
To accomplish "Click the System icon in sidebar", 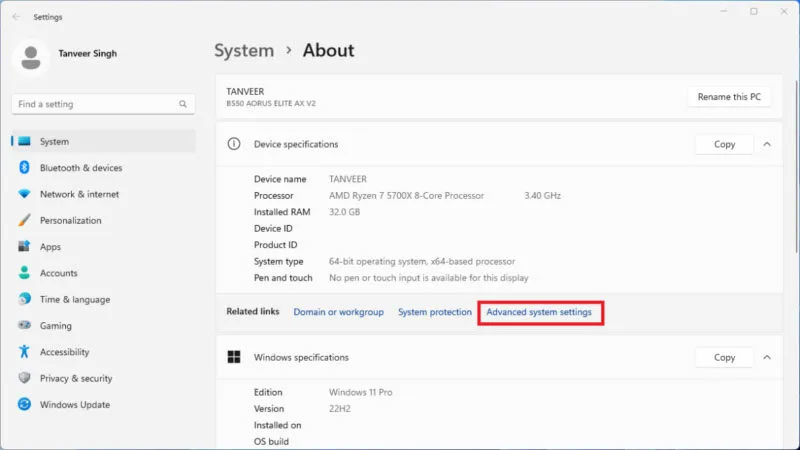I will coord(24,142).
